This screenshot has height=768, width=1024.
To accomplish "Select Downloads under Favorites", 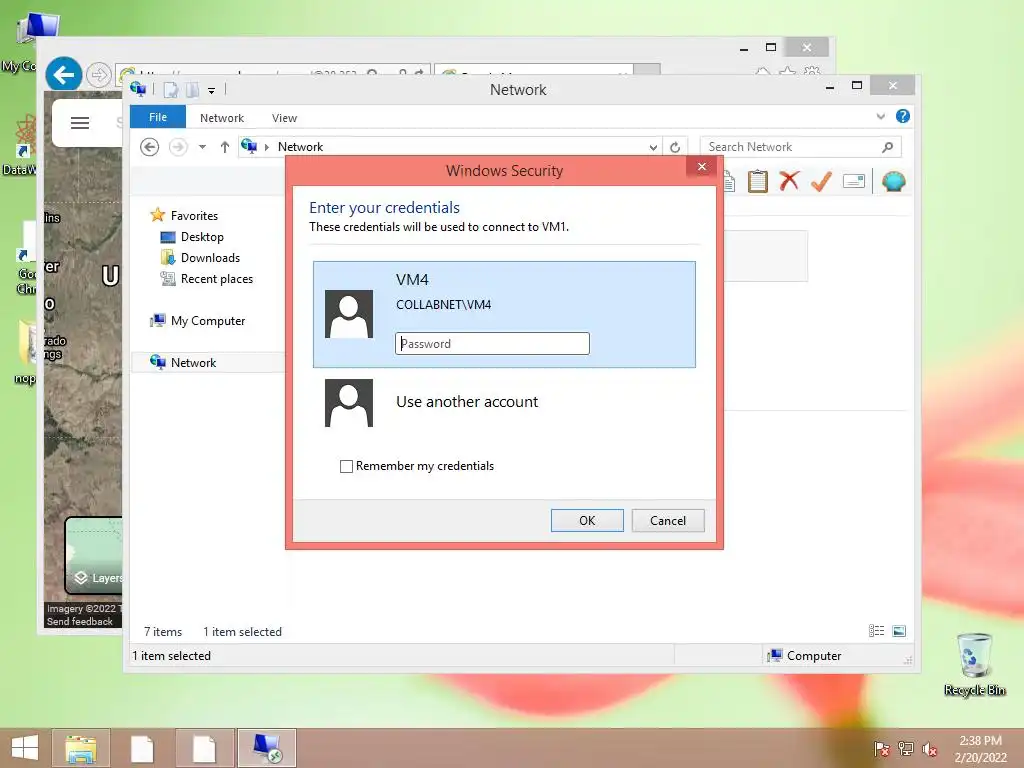I will (x=210, y=258).
